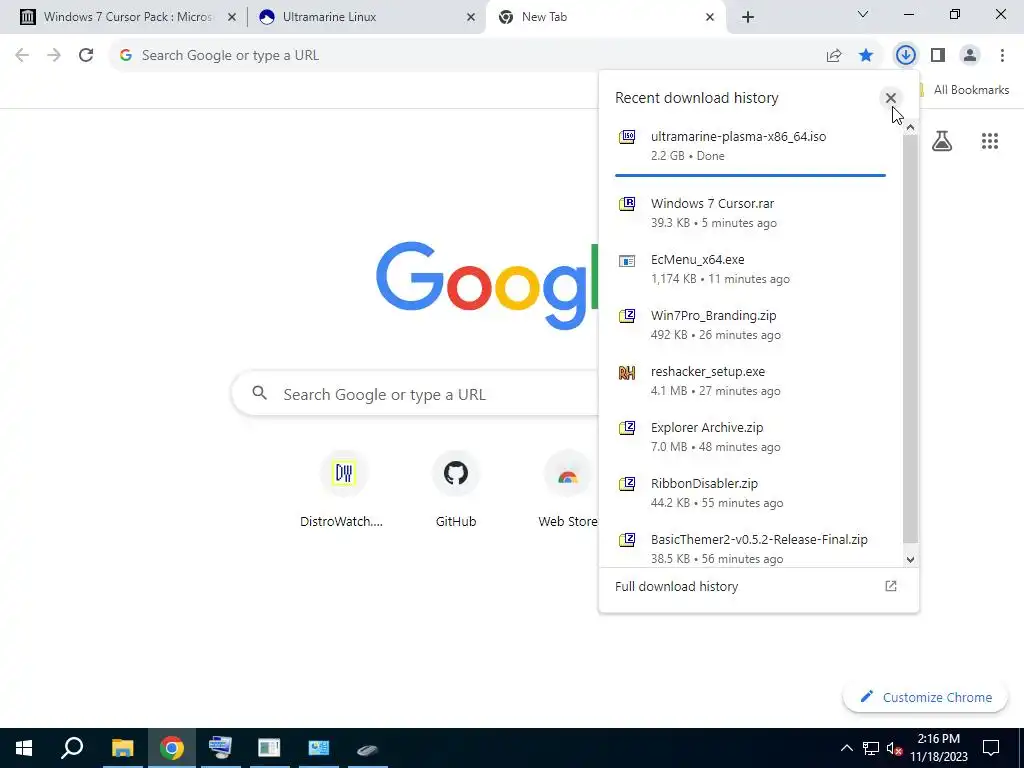Click the ISO file icon for ultramarine-plasma
The height and width of the screenshot is (768, 1024).
click(627, 136)
